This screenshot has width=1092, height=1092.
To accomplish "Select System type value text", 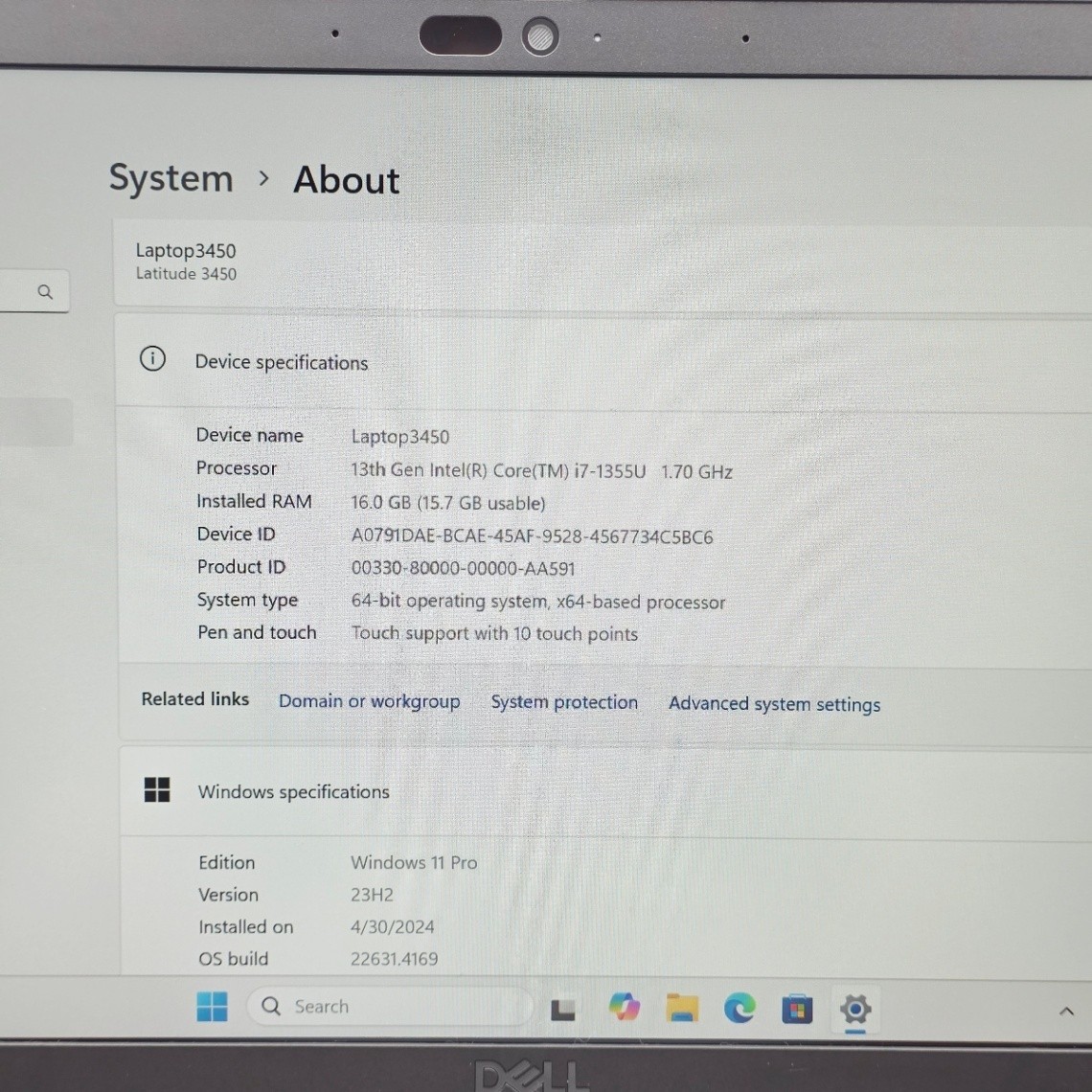I will [537, 601].
